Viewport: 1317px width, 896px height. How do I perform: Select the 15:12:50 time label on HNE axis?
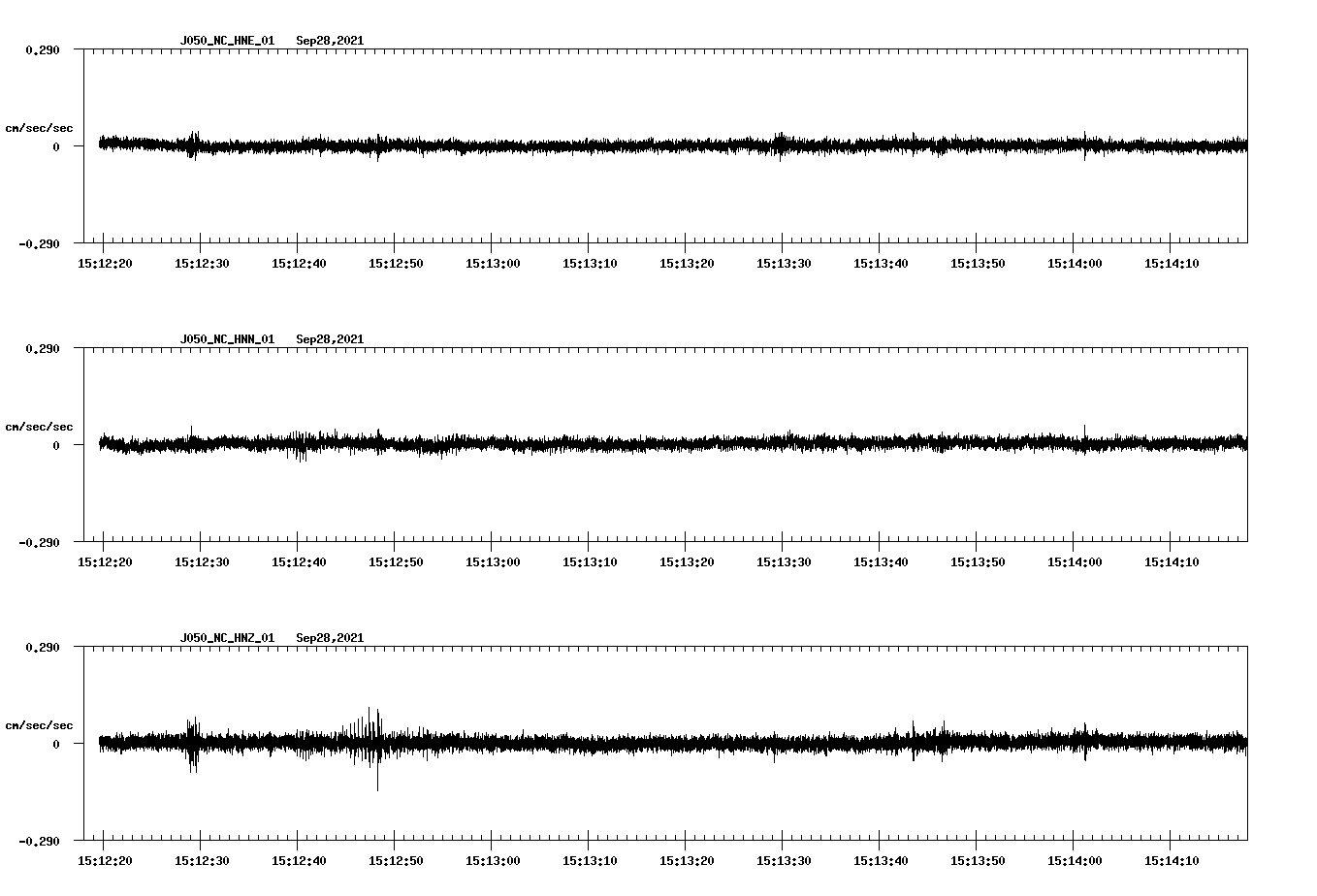point(396,264)
